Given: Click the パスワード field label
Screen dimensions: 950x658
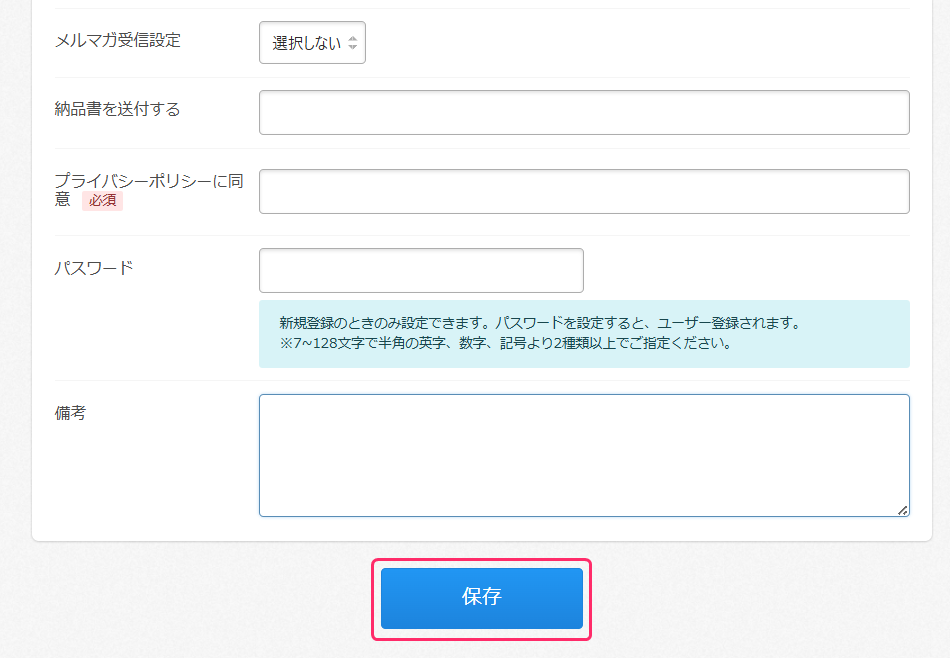Looking at the screenshot, I should (93, 268).
